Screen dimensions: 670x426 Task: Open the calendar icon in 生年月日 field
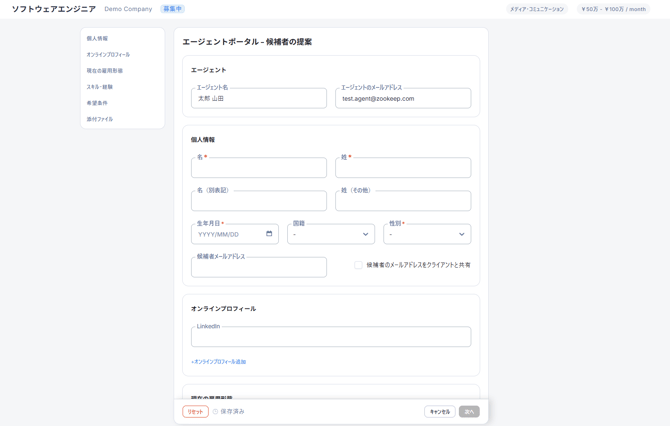[x=269, y=234]
